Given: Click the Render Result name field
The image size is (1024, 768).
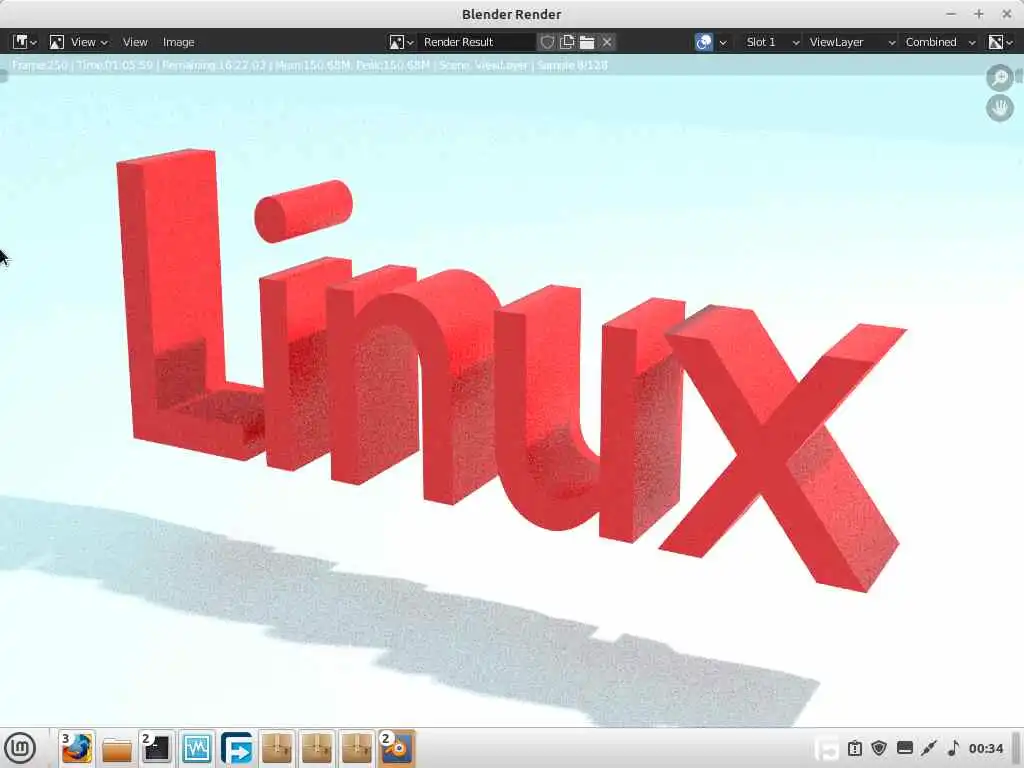Looking at the screenshot, I should tap(477, 42).
